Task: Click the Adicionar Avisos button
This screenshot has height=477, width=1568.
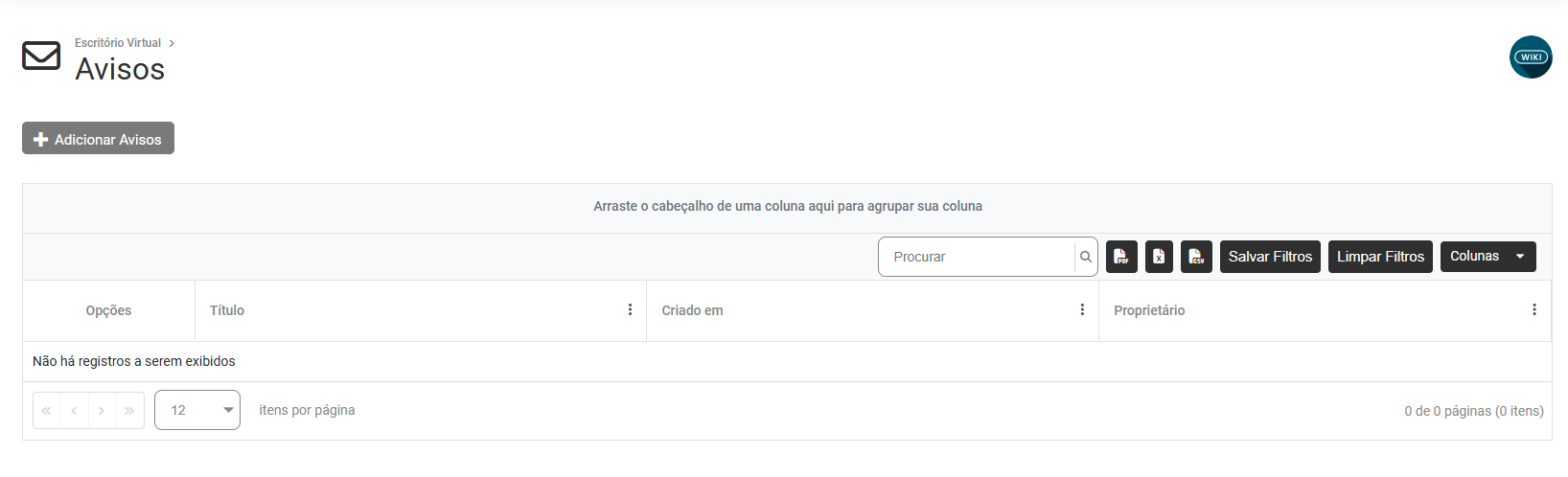Action: pos(98,139)
